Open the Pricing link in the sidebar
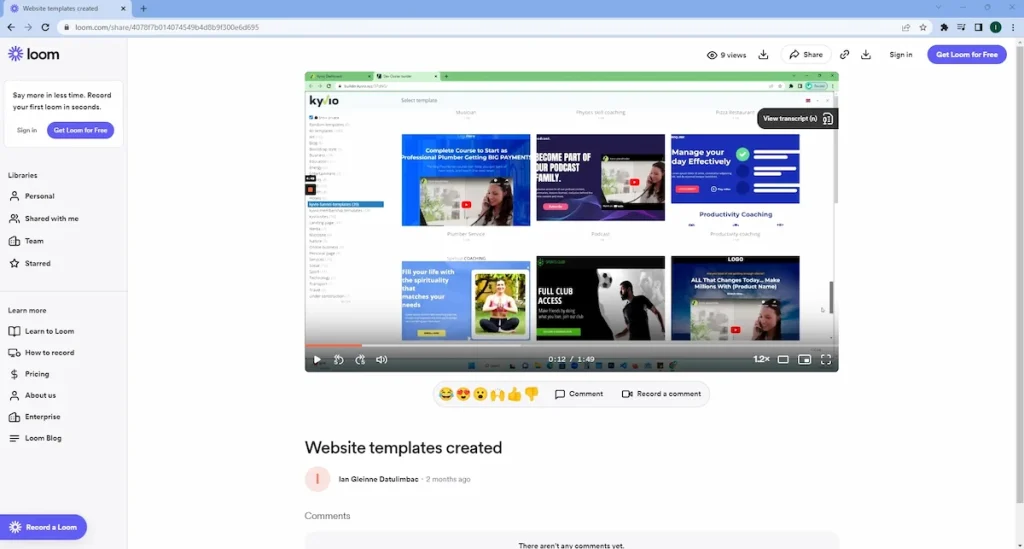 (37, 374)
